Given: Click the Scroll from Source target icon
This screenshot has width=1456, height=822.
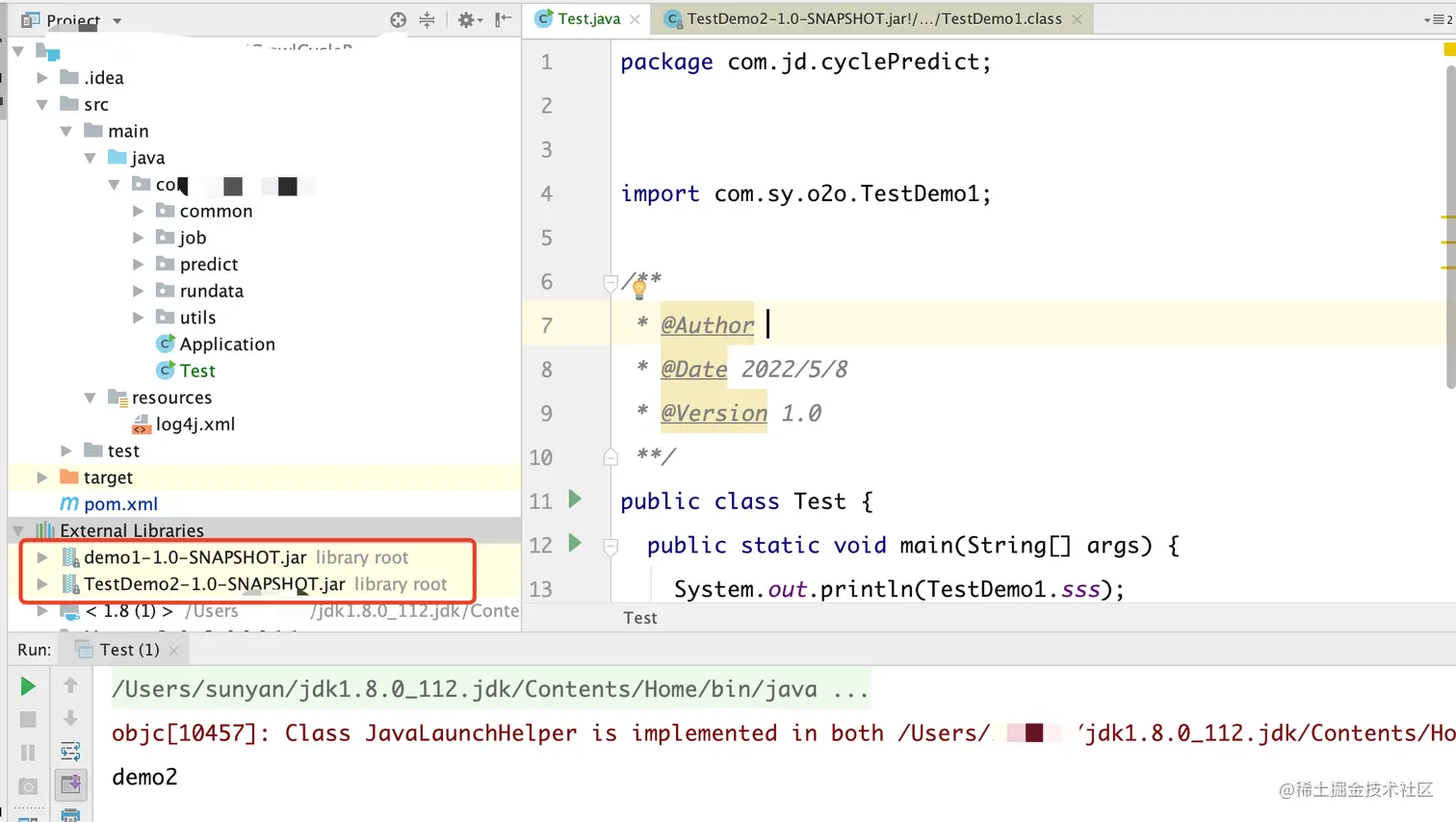Looking at the screenshot, I should click(398, 19).
